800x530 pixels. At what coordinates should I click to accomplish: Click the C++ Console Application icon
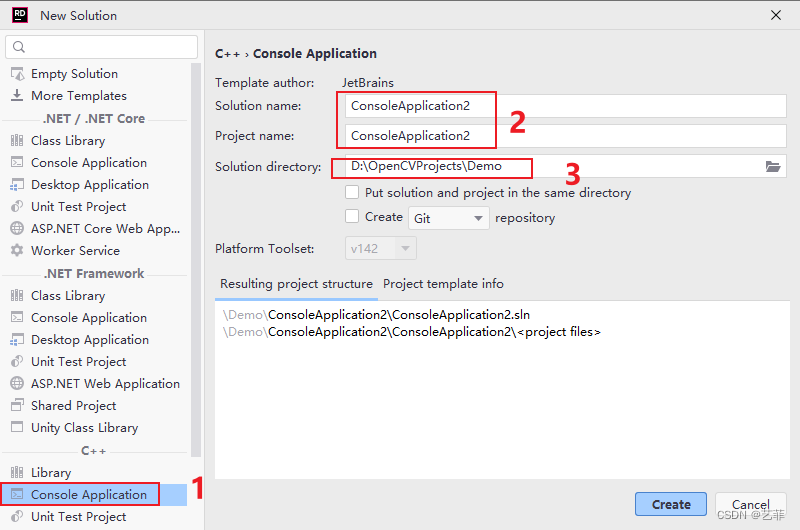coord(17,494)
